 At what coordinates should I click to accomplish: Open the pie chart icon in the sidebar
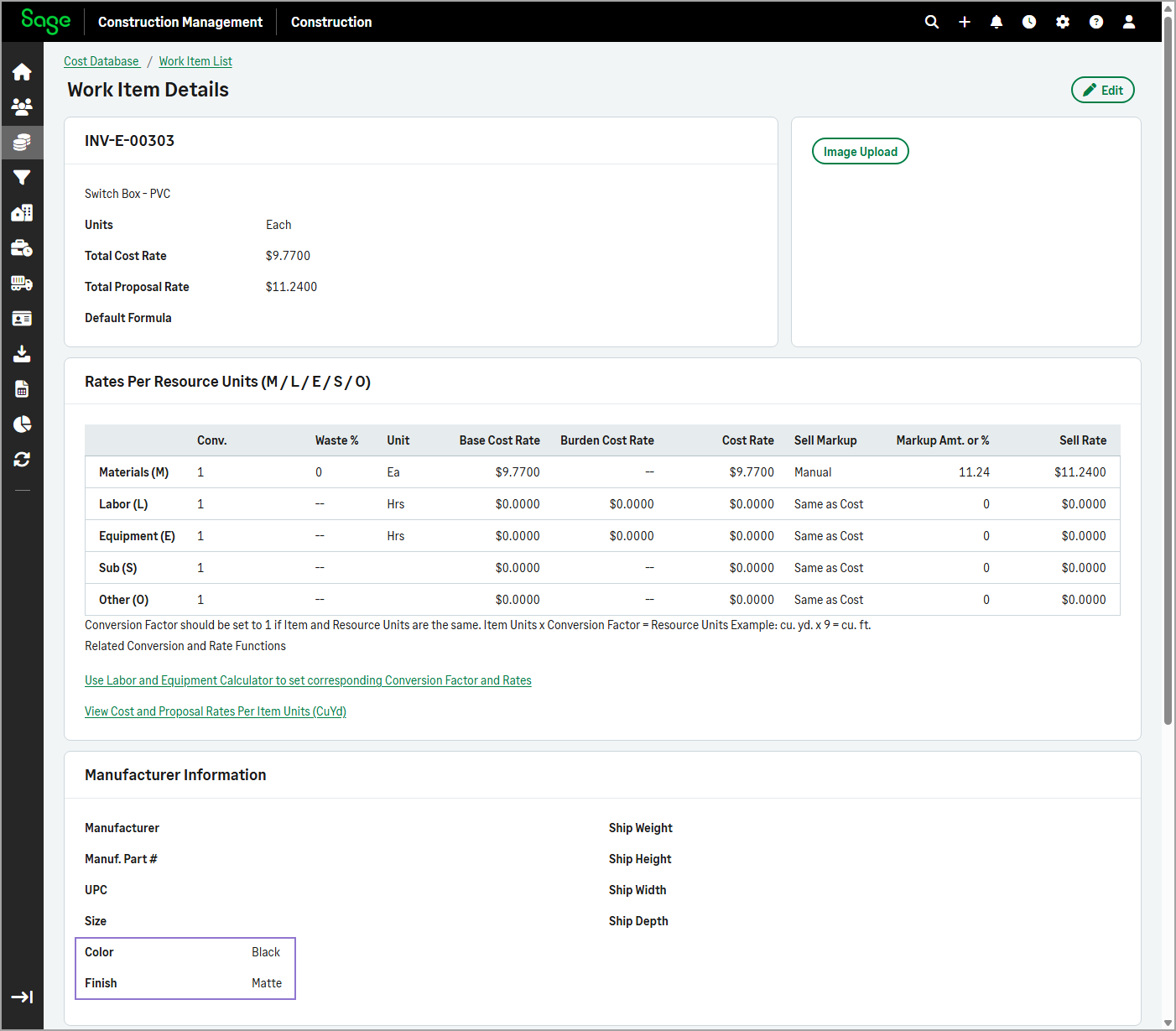[22, 424]
